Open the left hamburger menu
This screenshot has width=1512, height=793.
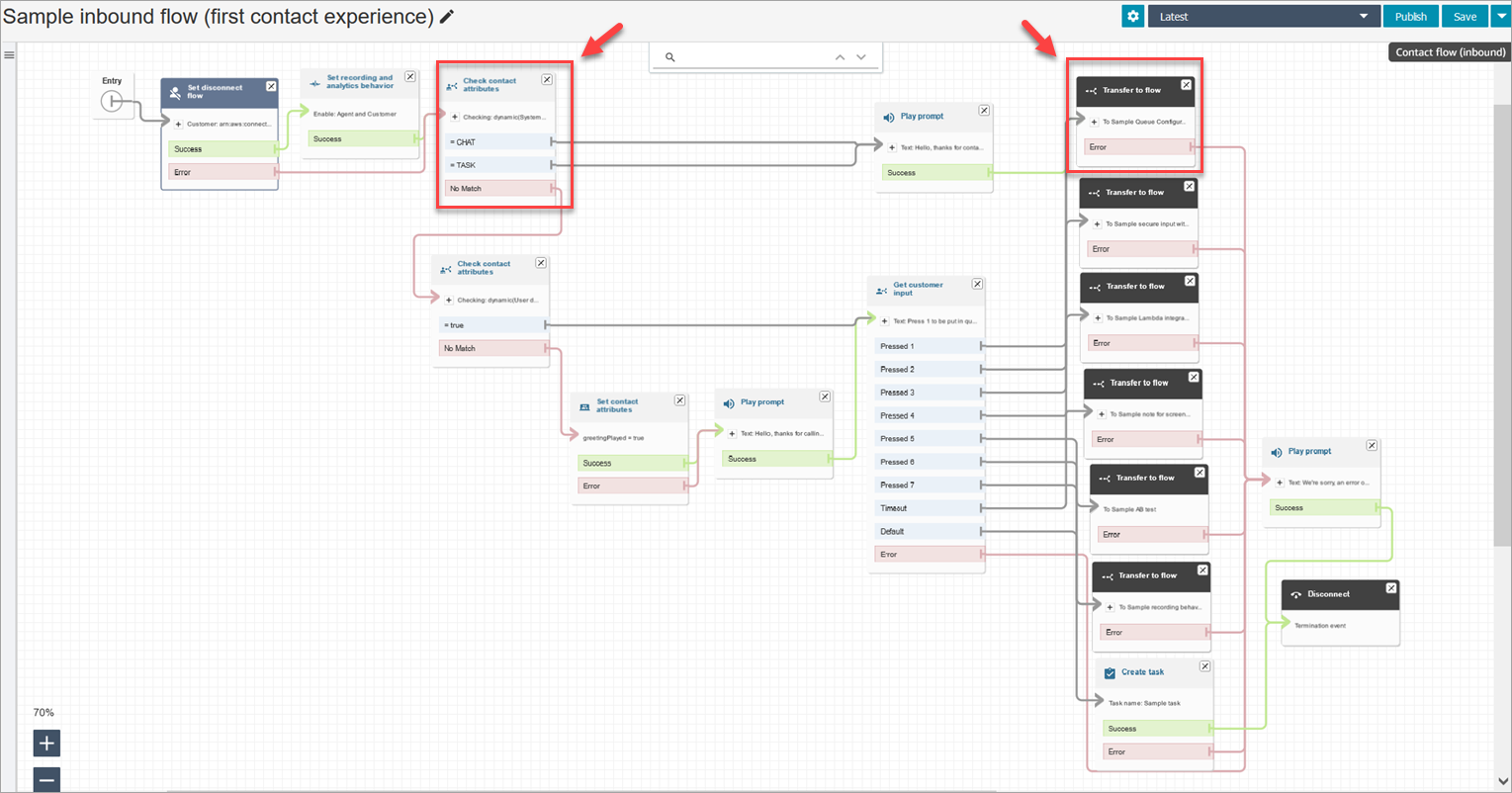[x=9, y=53]
